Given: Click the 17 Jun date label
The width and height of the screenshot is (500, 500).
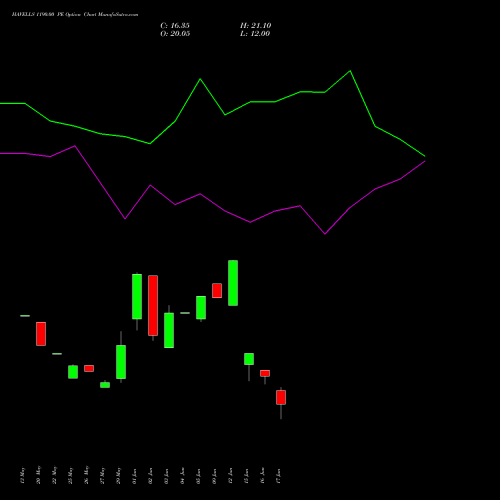Looking at the screenshot, I should [279, 476].
